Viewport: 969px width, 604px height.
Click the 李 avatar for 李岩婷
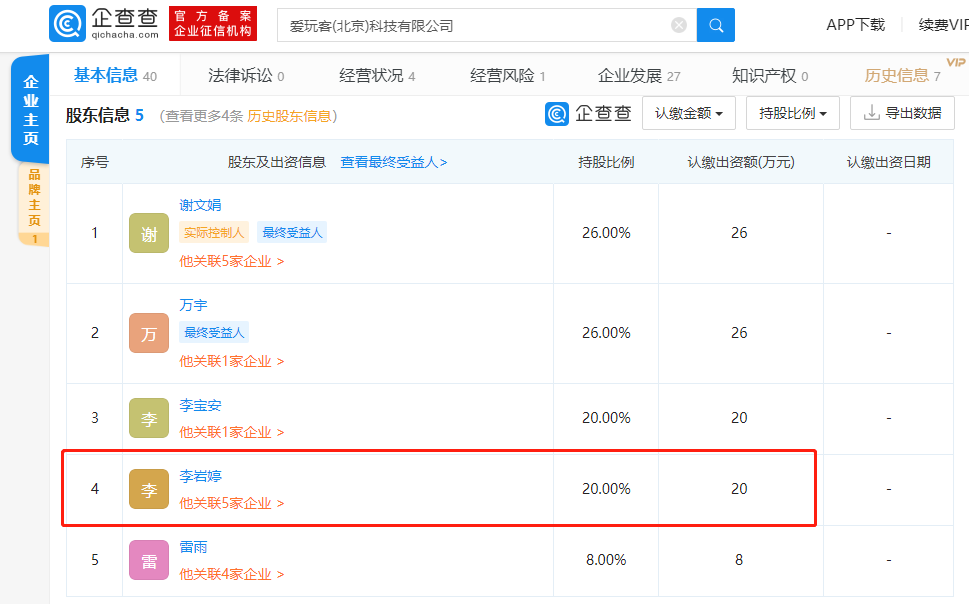[x=149, y=489]
